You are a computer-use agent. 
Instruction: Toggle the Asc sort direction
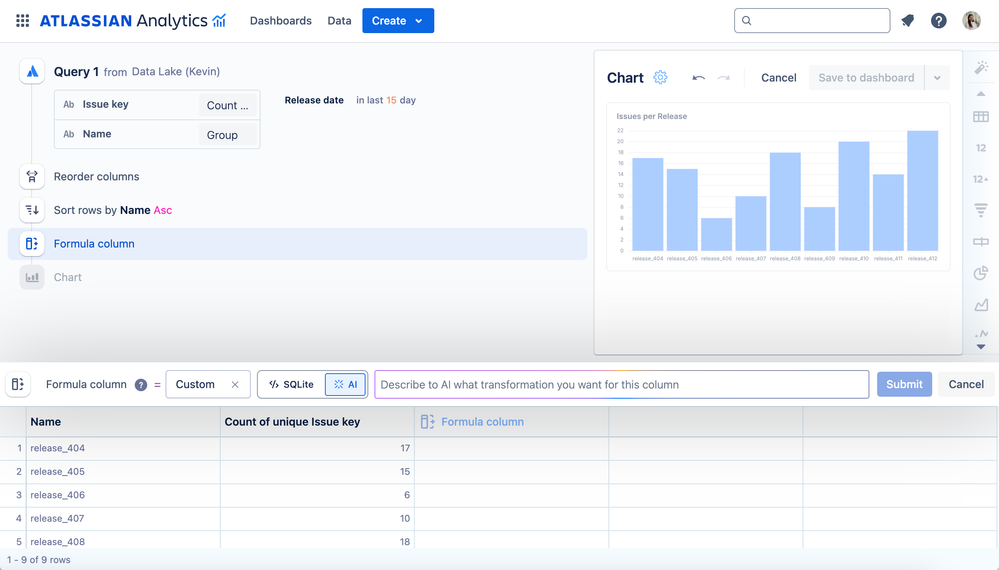click(x=162, y=210)
